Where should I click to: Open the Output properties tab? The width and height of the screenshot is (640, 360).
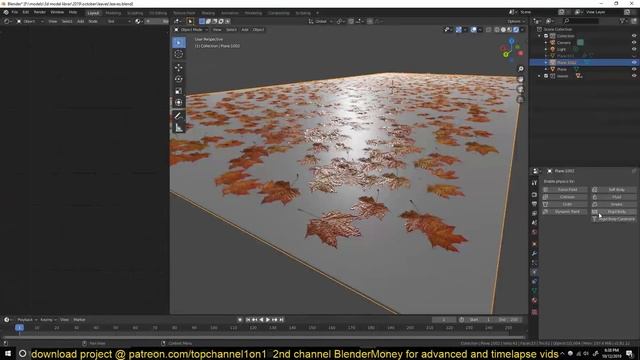tap(534, 204)
